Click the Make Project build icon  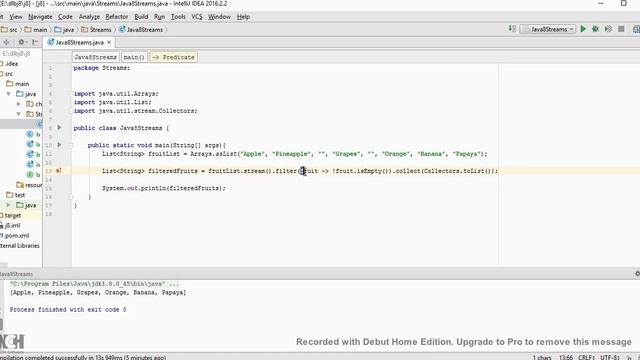pos(512,29)
